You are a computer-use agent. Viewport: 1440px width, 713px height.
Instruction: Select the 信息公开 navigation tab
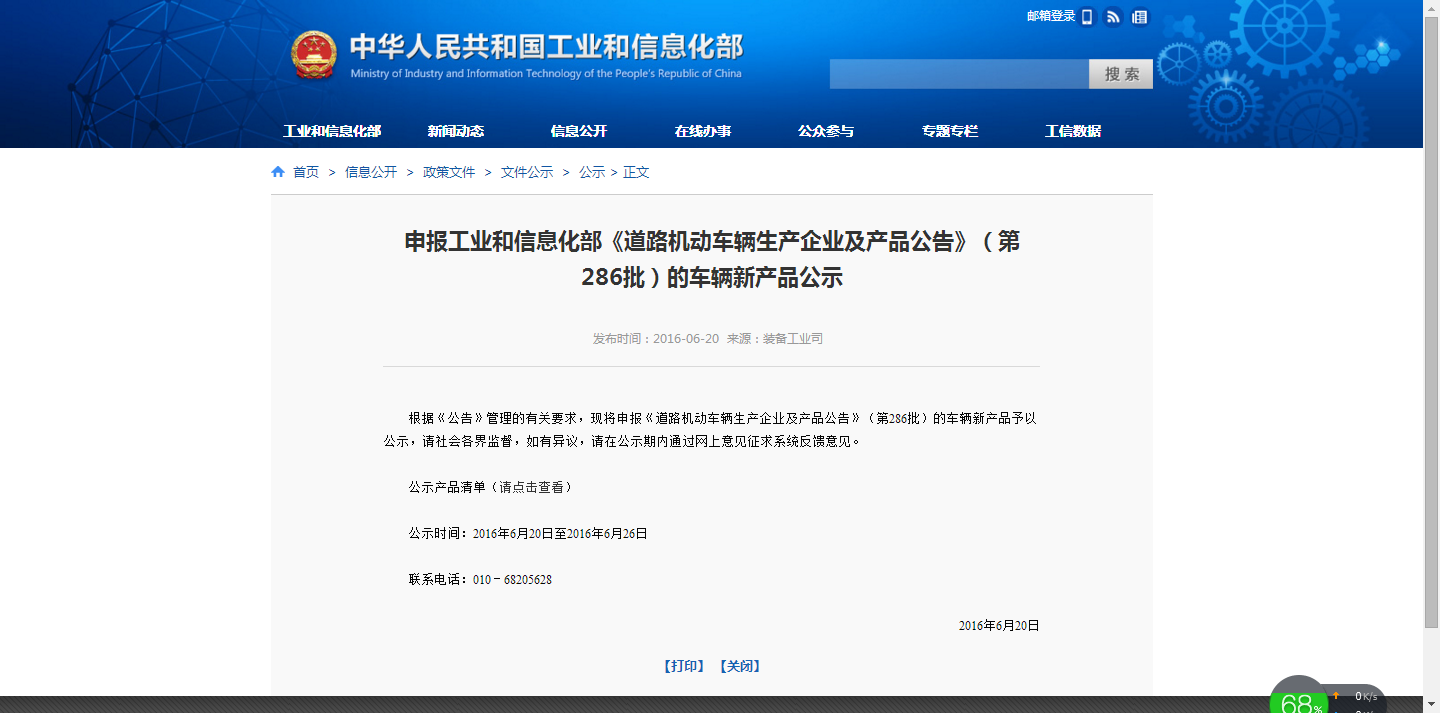click(x=579, y=131)
